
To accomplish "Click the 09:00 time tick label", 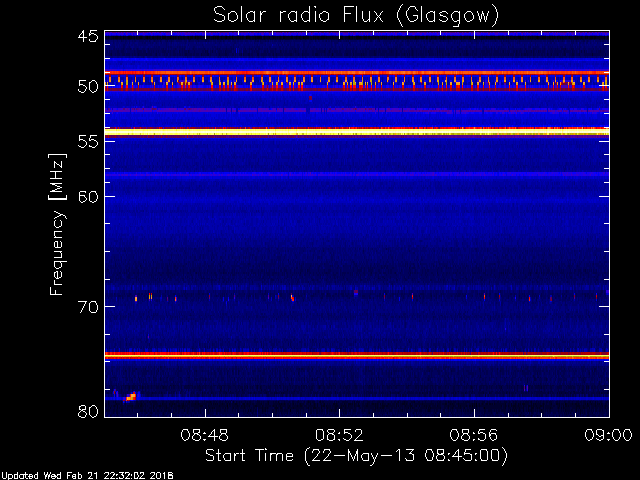I will [608, 435].
